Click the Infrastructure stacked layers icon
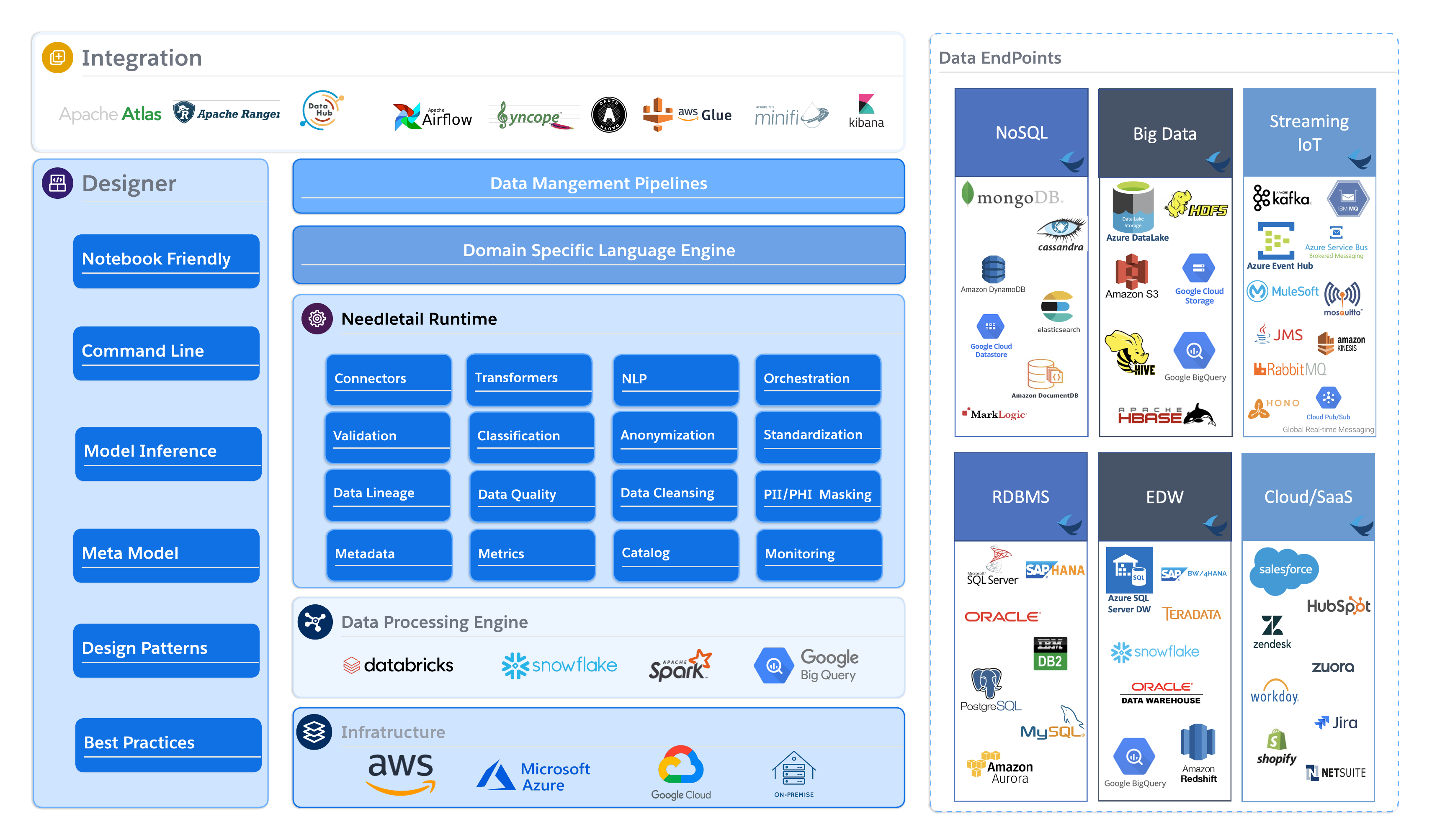The width and height of the screenshot is (1432, 840). click(x=314, y=732)
